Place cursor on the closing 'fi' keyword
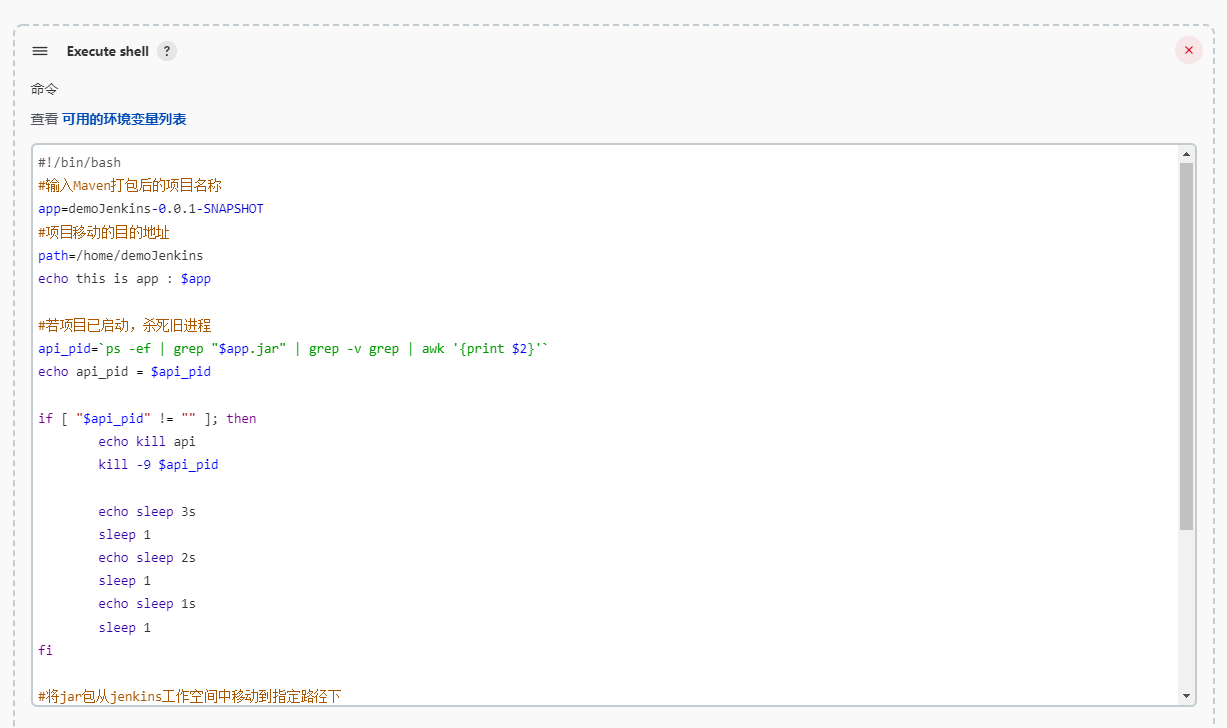Viewport: 1227px width, 728px height. (46, 650)
